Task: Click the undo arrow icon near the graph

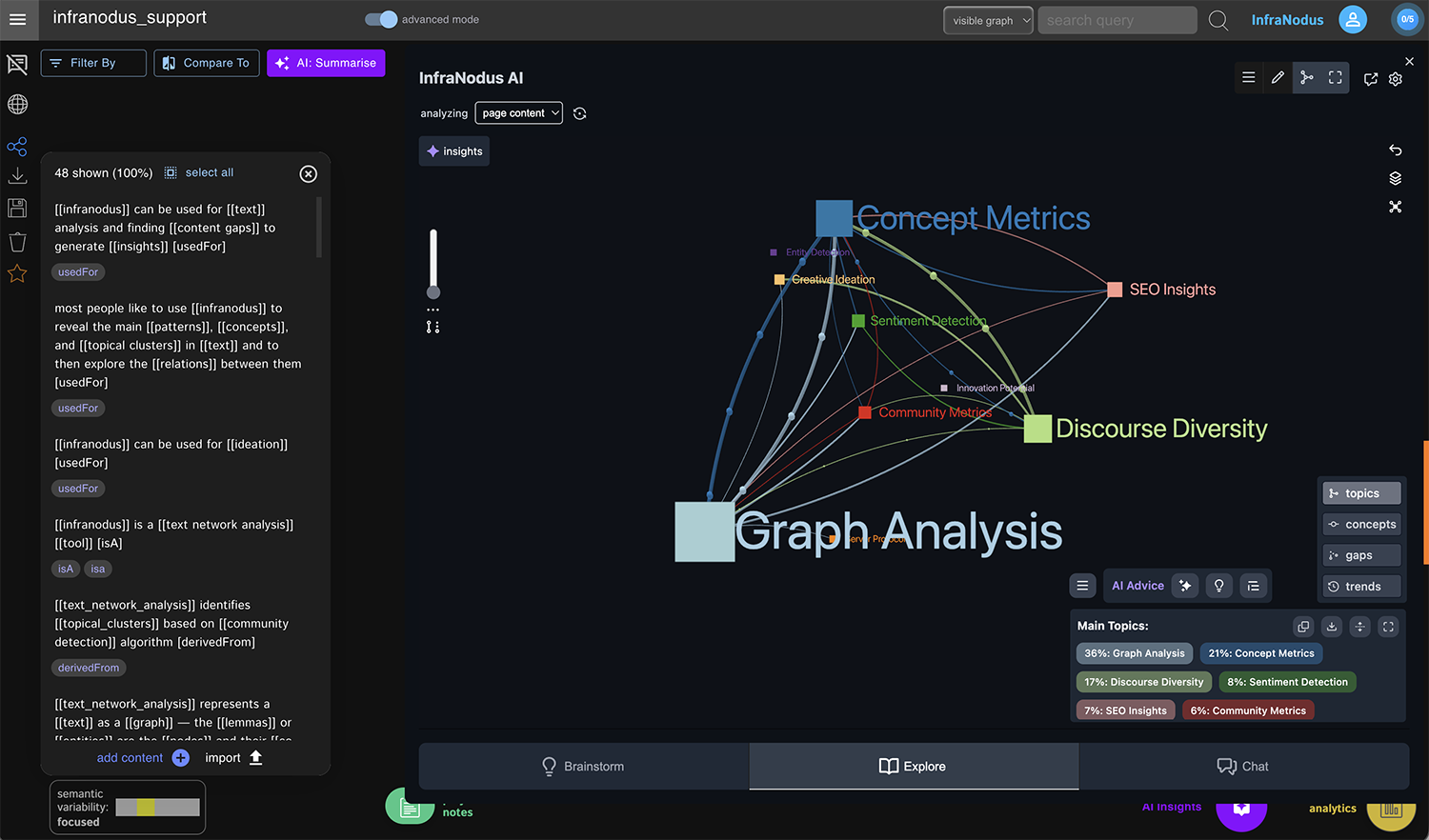Action: click(1395, 150)
